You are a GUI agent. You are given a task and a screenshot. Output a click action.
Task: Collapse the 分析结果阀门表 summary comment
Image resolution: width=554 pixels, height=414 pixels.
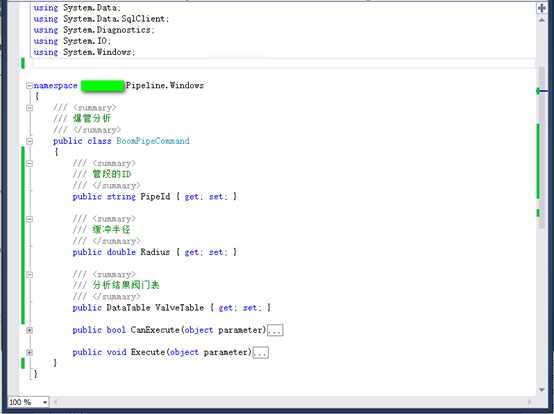click(x=29, y=274)
